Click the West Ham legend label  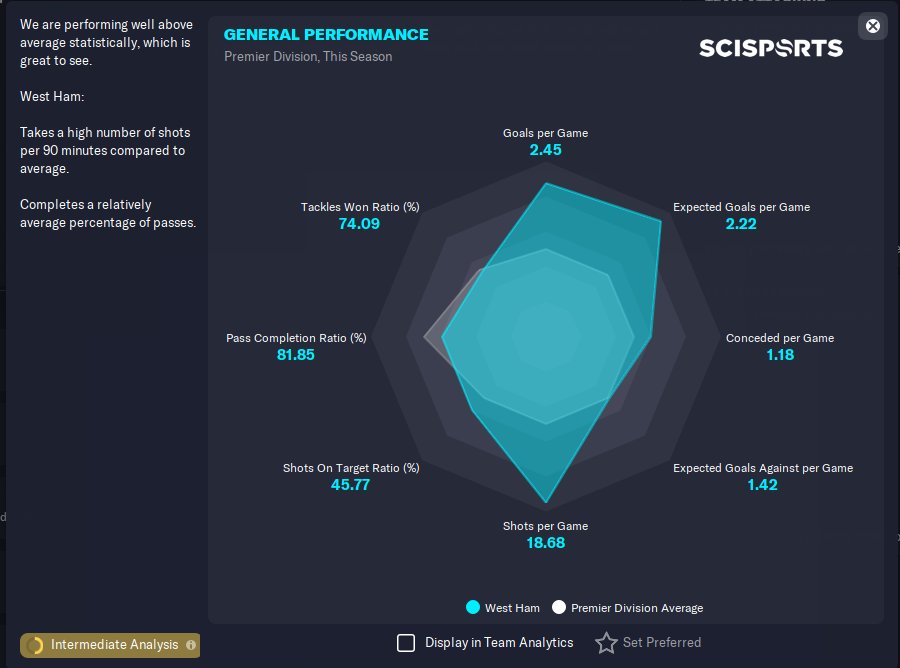click(512, 608)
